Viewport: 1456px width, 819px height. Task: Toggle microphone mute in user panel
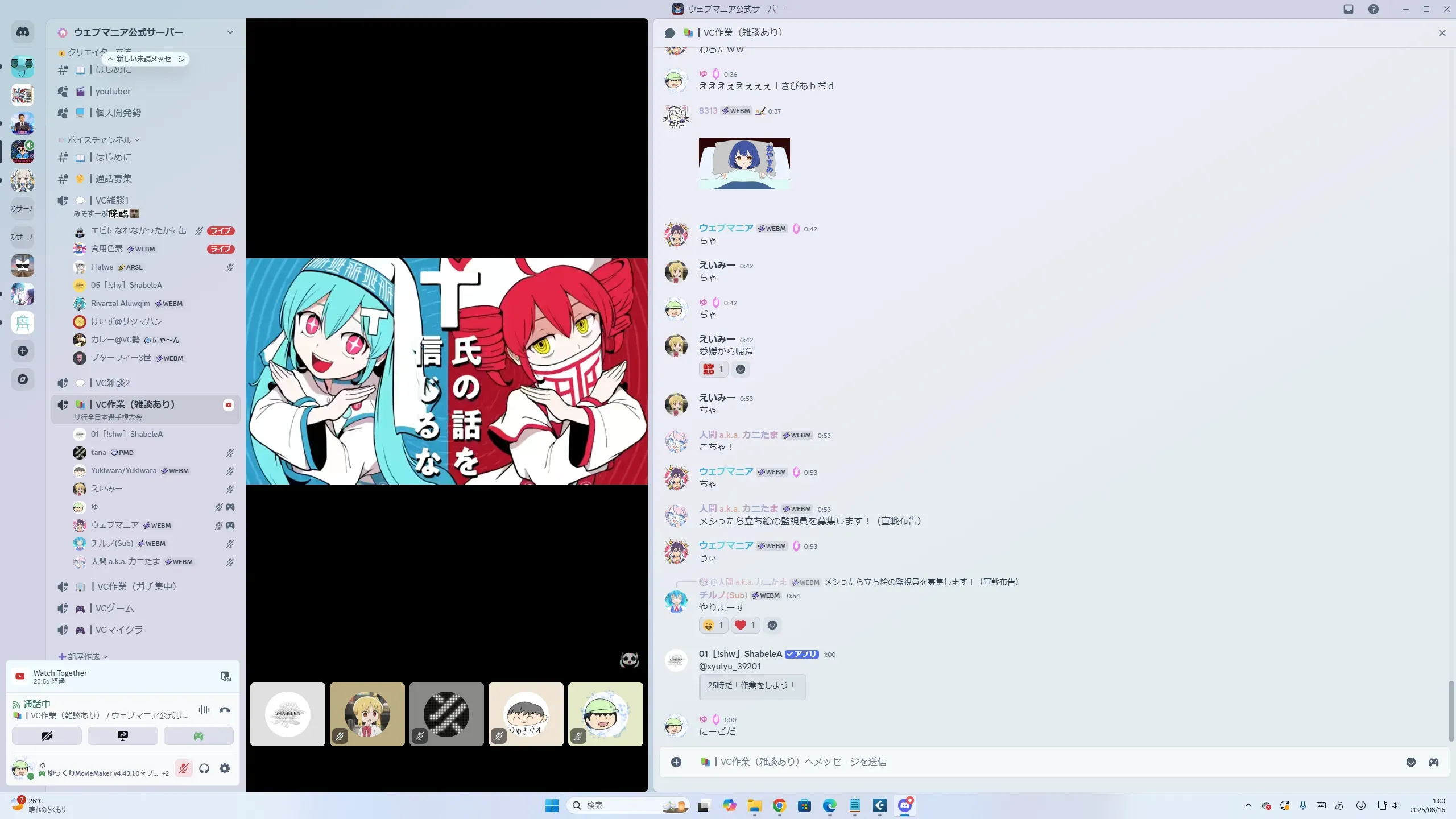click(x=183, y=768)
